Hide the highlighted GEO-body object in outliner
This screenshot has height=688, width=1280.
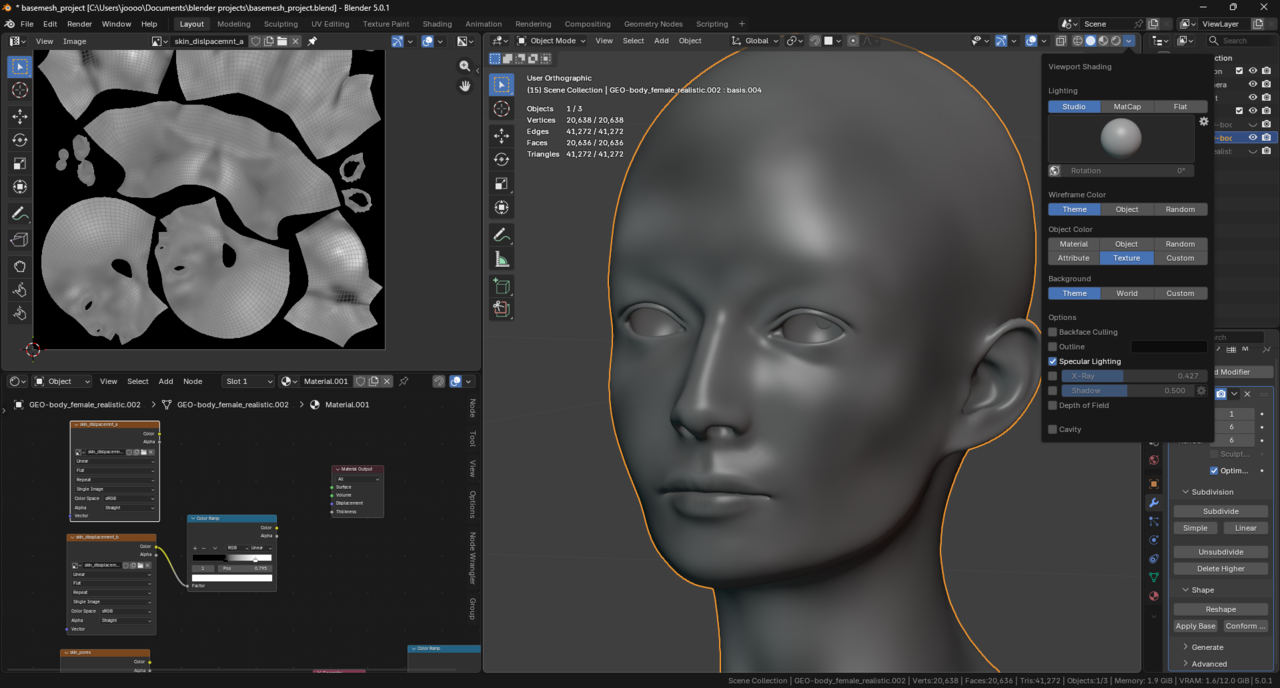point(1252,137)
